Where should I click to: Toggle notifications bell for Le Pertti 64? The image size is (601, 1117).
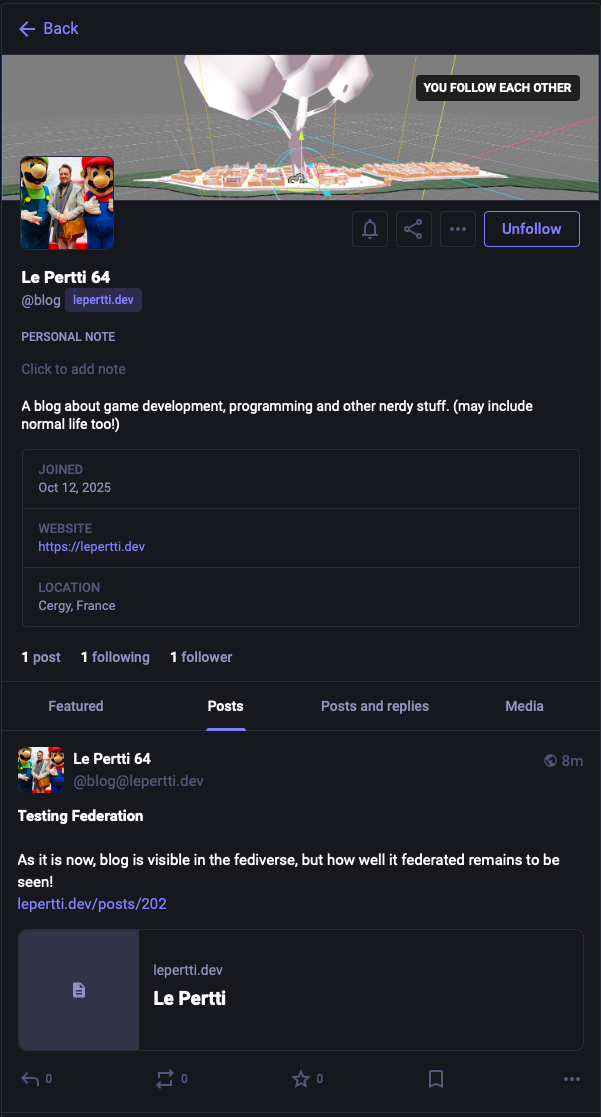point(370,229)
